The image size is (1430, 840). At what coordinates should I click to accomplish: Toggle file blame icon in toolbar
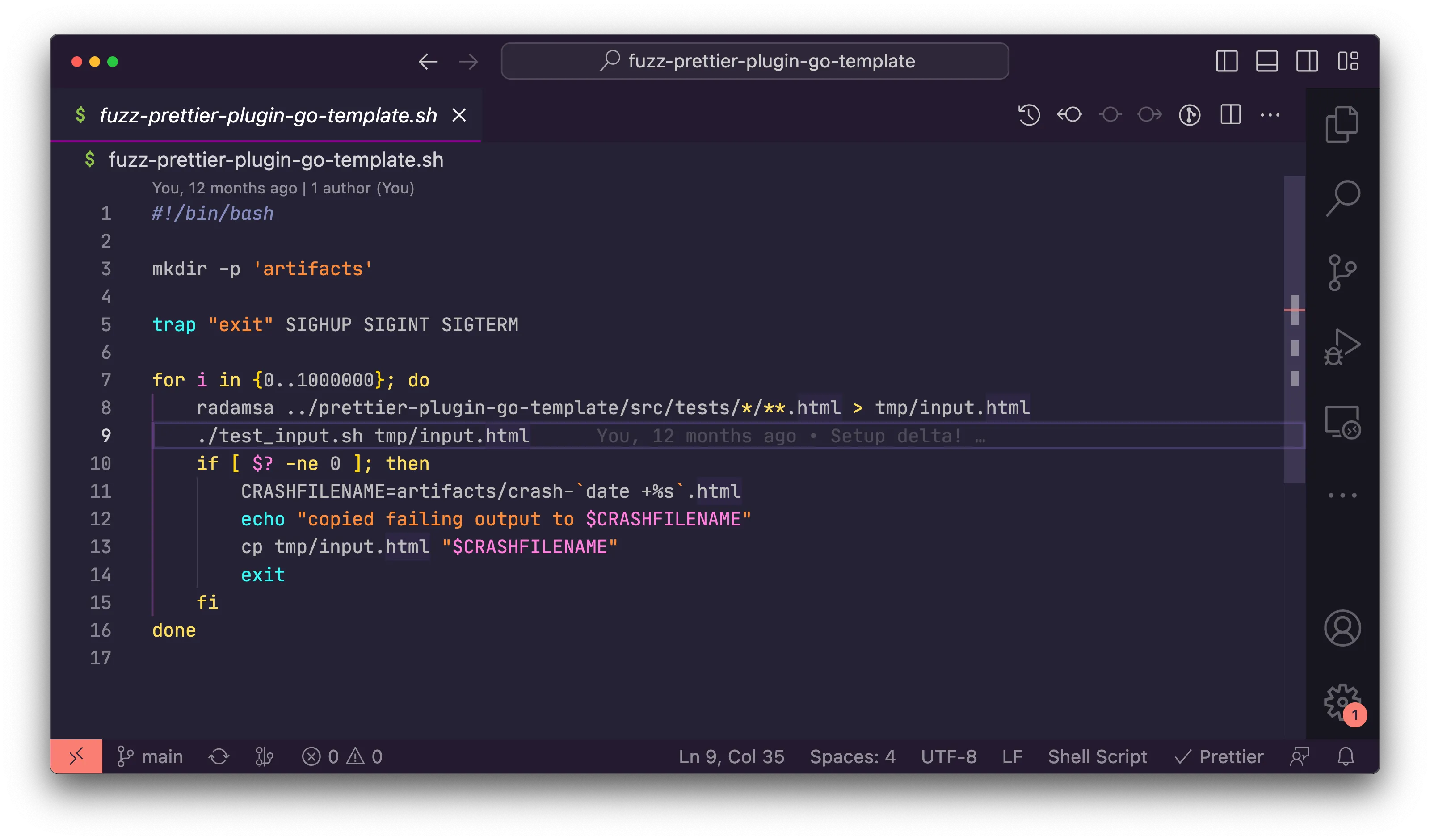1190,115
